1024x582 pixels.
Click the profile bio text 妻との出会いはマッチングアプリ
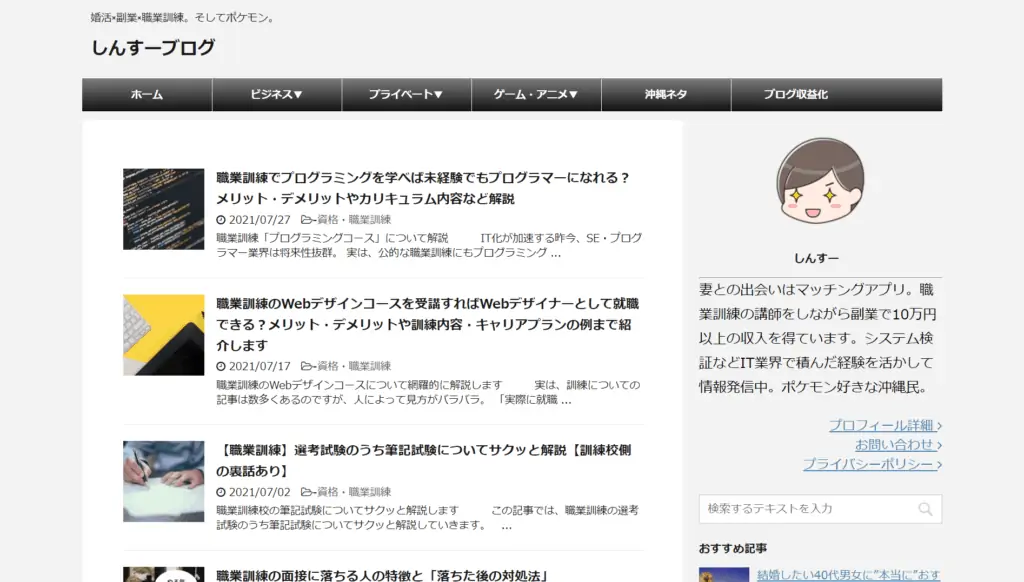(818, 338)
